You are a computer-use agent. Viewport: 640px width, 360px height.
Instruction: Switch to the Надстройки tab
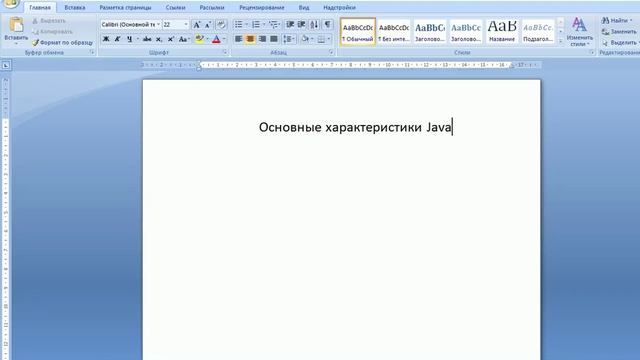(x=339, y=7)
